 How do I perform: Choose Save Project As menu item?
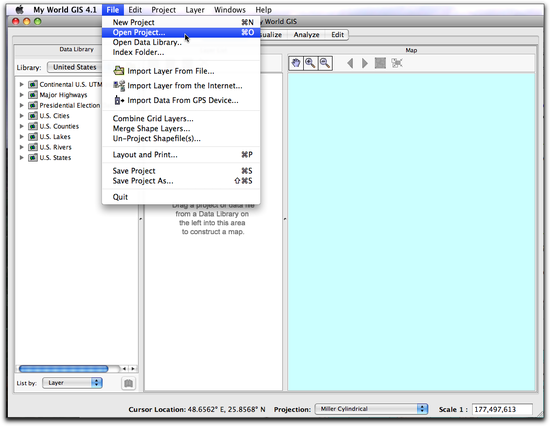181,181
